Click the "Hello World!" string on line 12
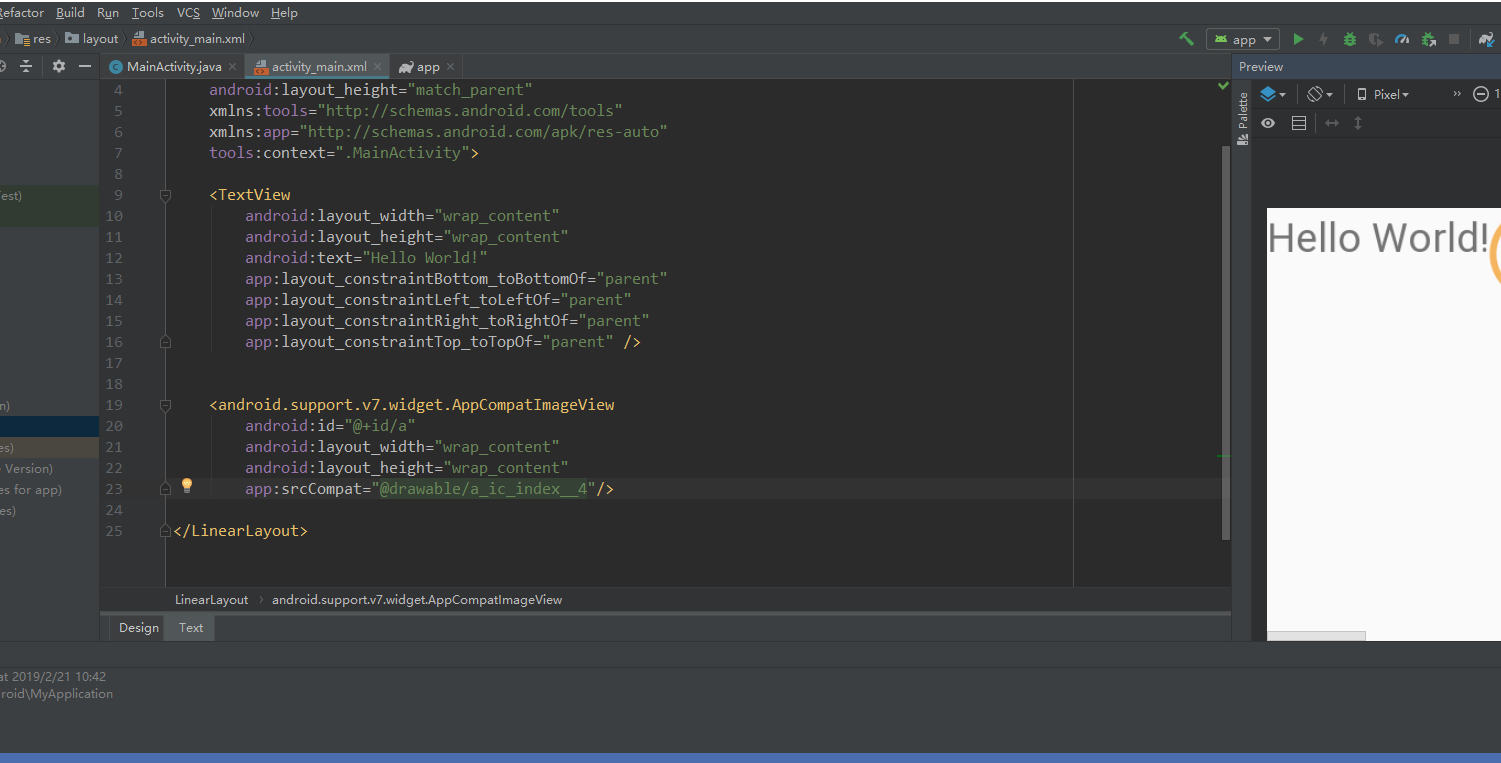The image size is (1501, 763). [x=425, y=258]
